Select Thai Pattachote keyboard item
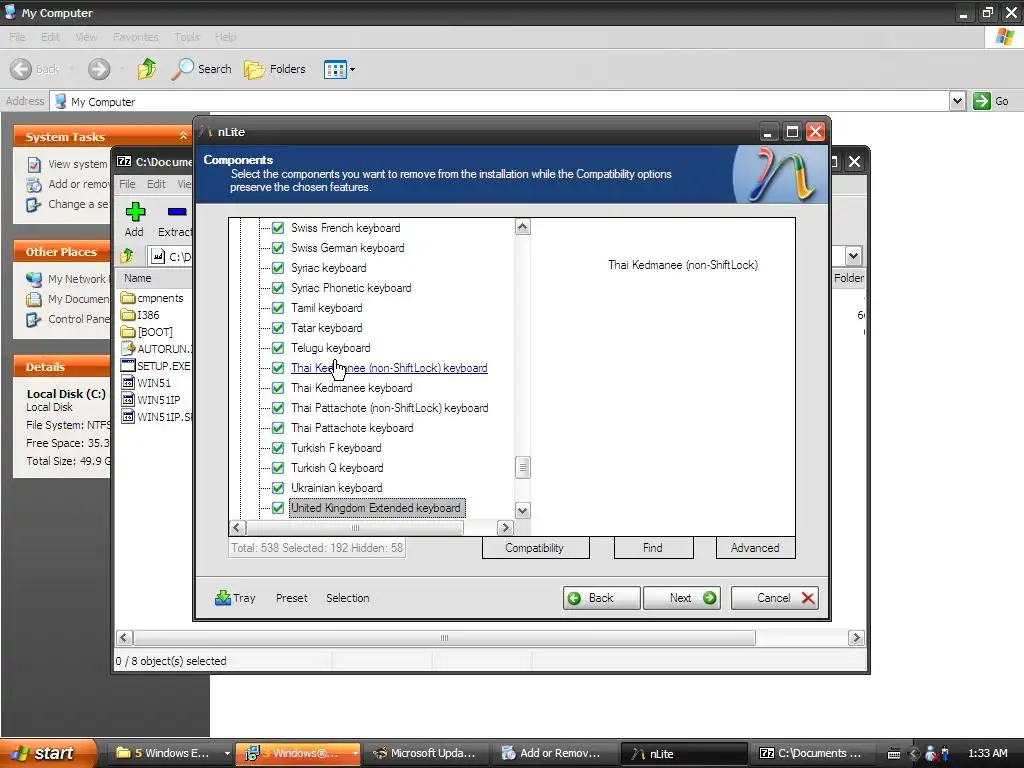This screenshot has height=768, width=1024. click(x=352, y=428)
